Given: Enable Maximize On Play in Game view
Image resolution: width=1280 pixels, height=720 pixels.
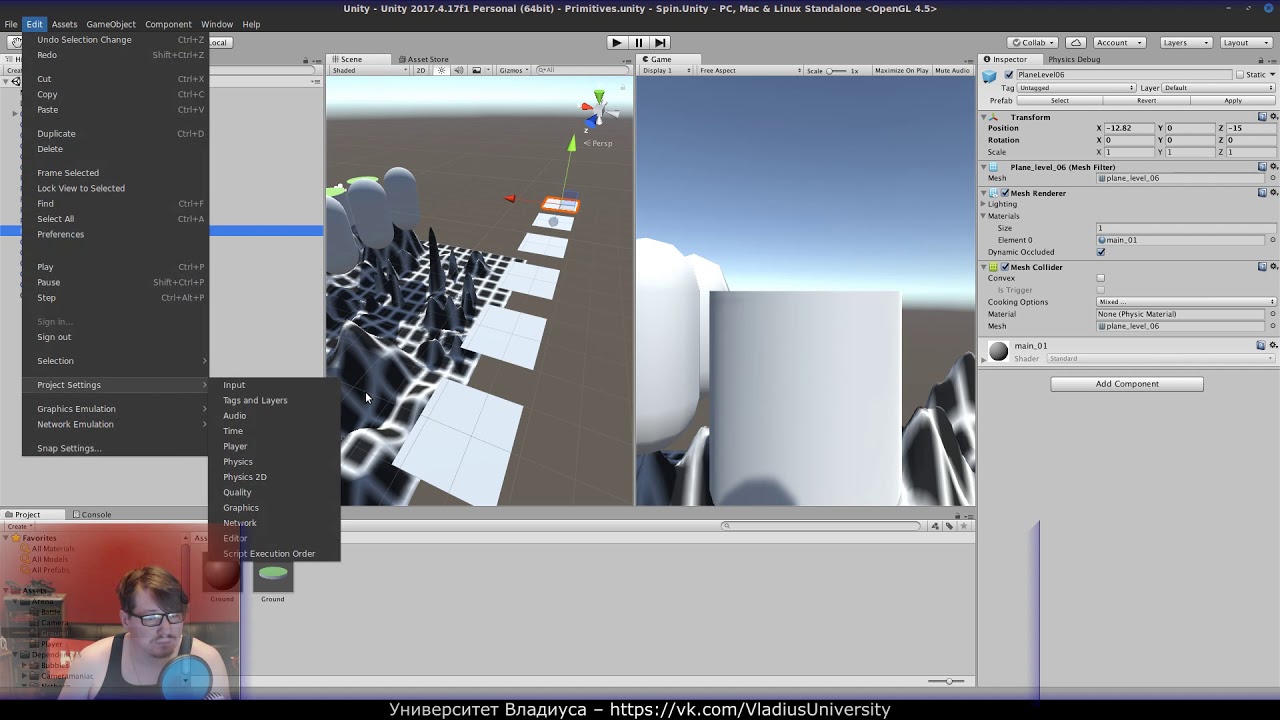Looking at the screenshot, I should [902, 70].
